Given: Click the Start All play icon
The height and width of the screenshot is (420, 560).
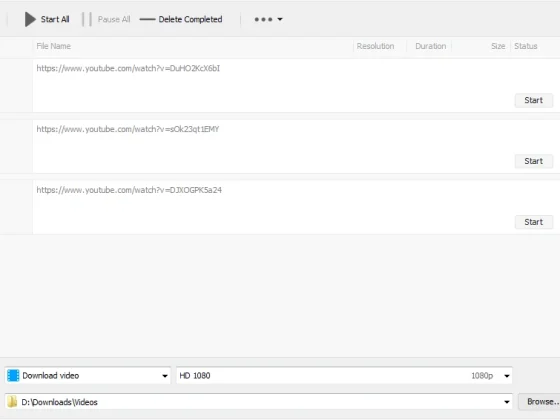Looking at the screenshot, I should (x=30, y=19).
